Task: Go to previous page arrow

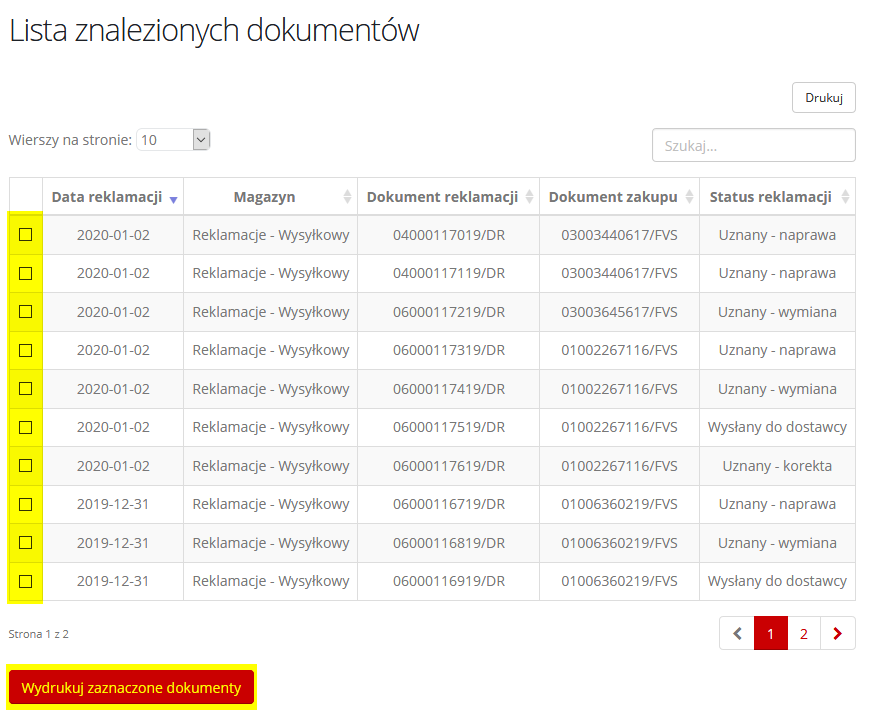Action: (x=737, y=633)
